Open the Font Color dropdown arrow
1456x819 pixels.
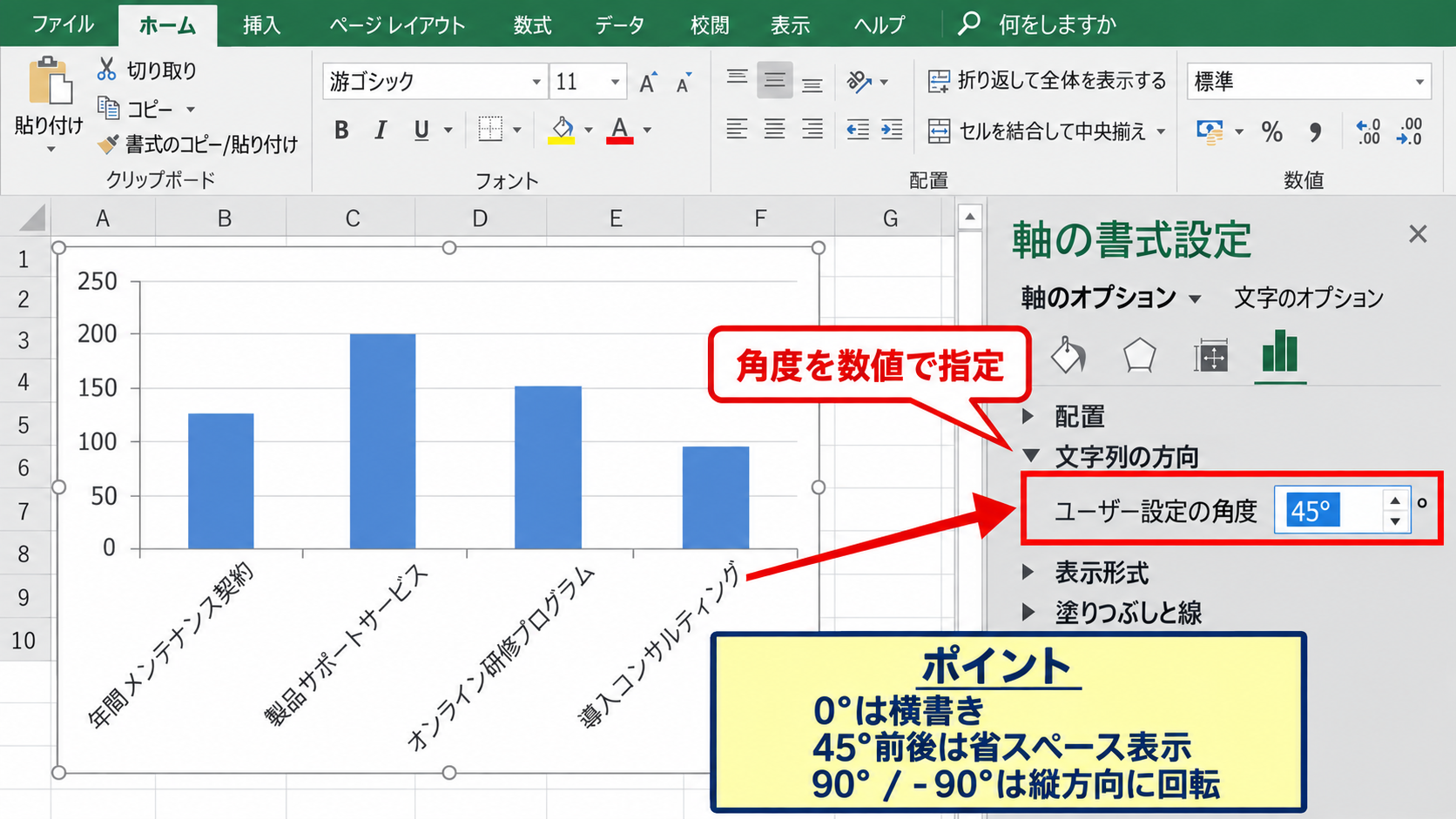click(647, 131)
